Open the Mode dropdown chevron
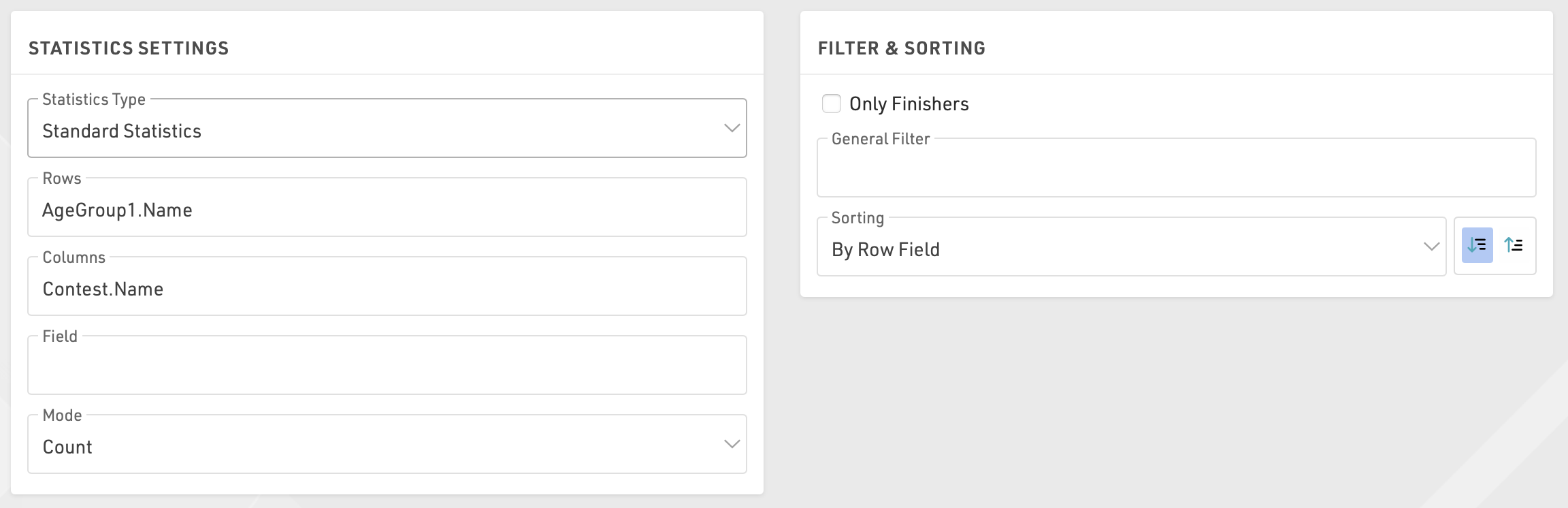The width and height of the screenshot is (1568, 508). pyautogui.click(x=732, y=444)
